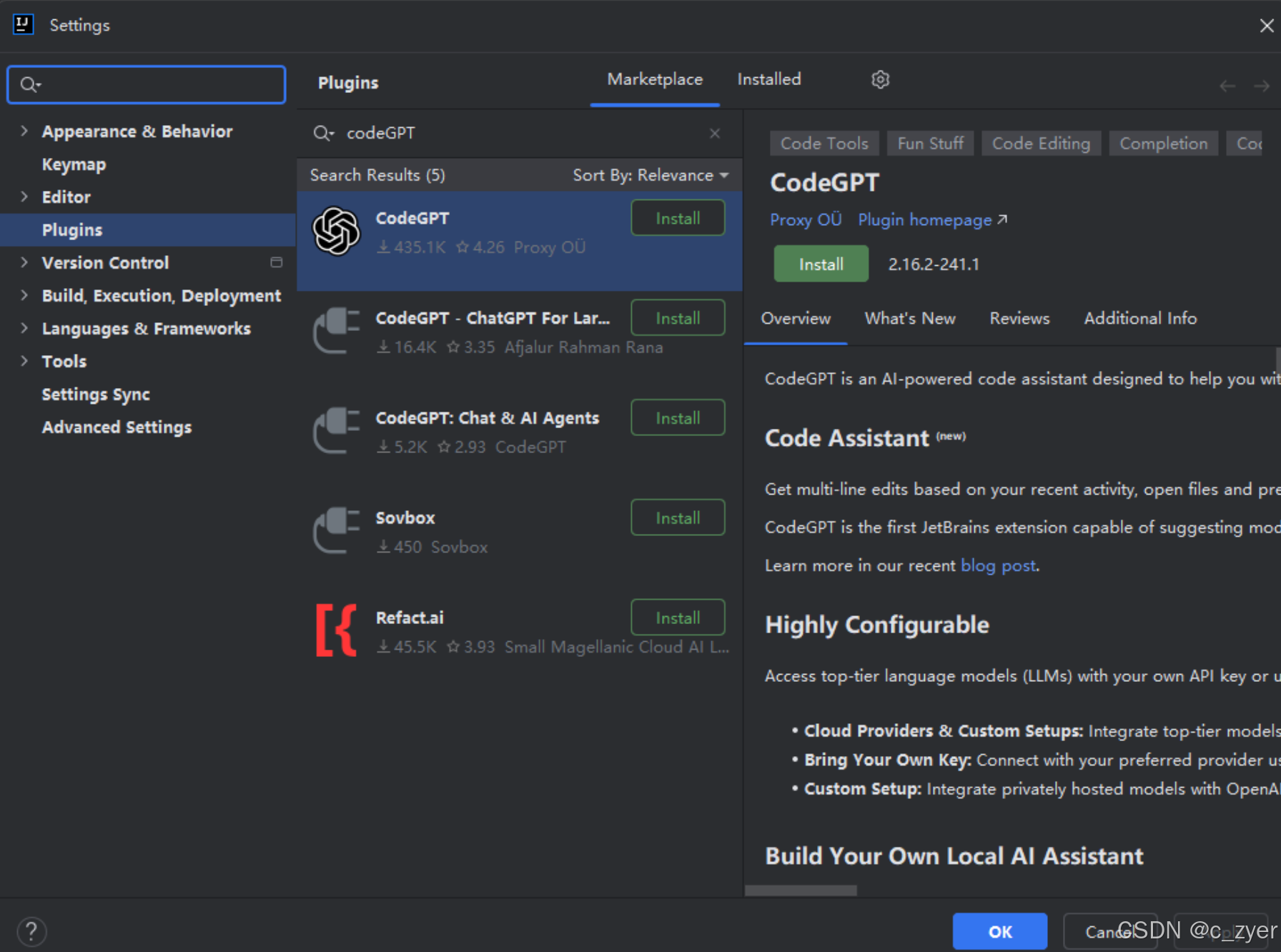Click the Sovbox plugin plug icon
The width and height of the screenshot is (1281, 952).
pos(336,531)
